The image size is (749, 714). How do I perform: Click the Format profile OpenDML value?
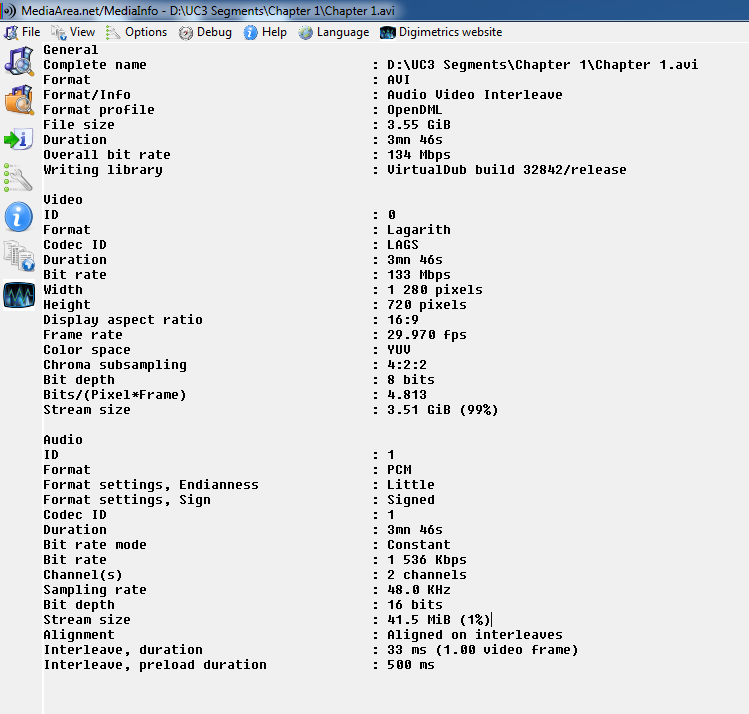[x=415, y=110]
